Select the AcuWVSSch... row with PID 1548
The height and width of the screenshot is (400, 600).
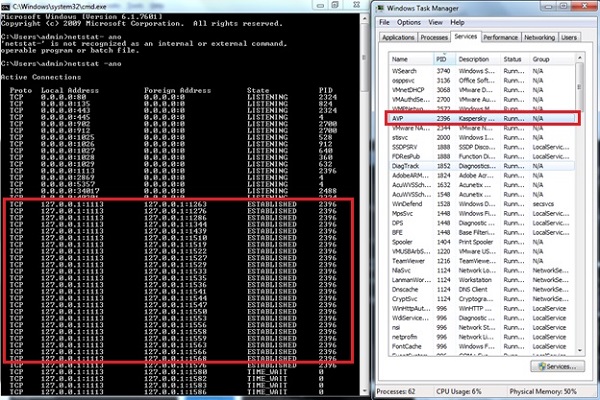(482, 194)
